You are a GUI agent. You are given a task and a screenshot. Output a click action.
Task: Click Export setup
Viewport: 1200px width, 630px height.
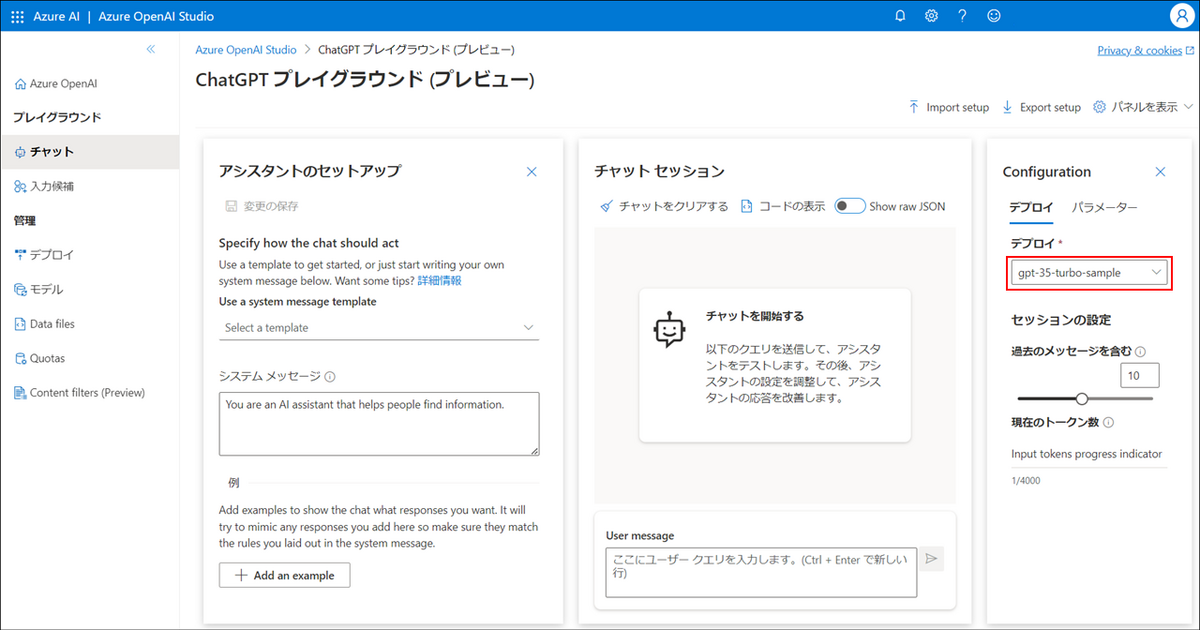coord(1041,107)
